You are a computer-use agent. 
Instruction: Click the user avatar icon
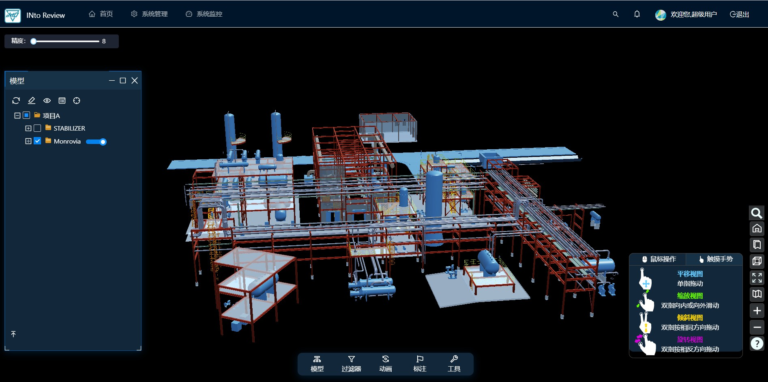click(660, 15)
